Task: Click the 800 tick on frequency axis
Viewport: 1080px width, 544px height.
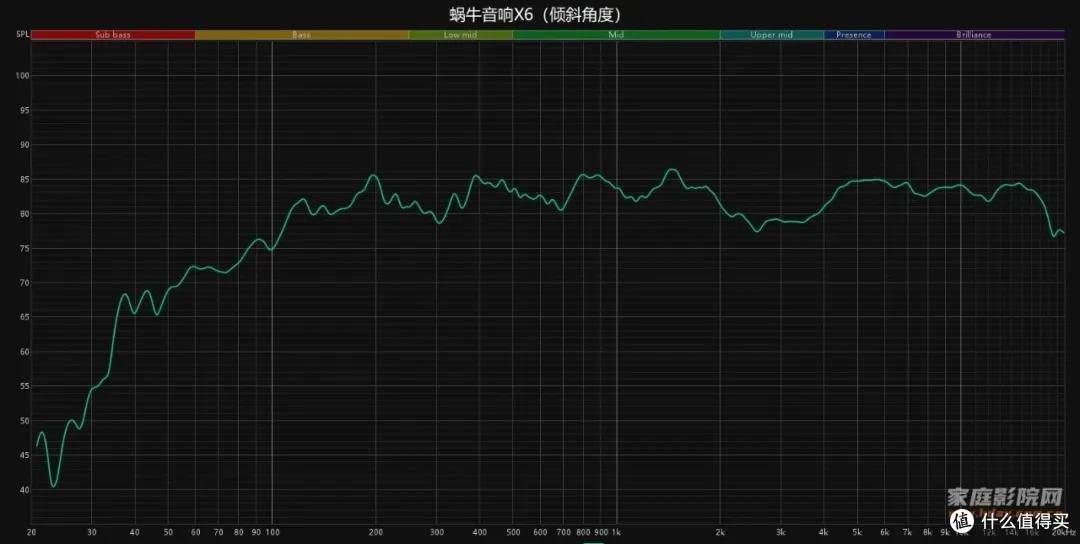Action: 583,532
